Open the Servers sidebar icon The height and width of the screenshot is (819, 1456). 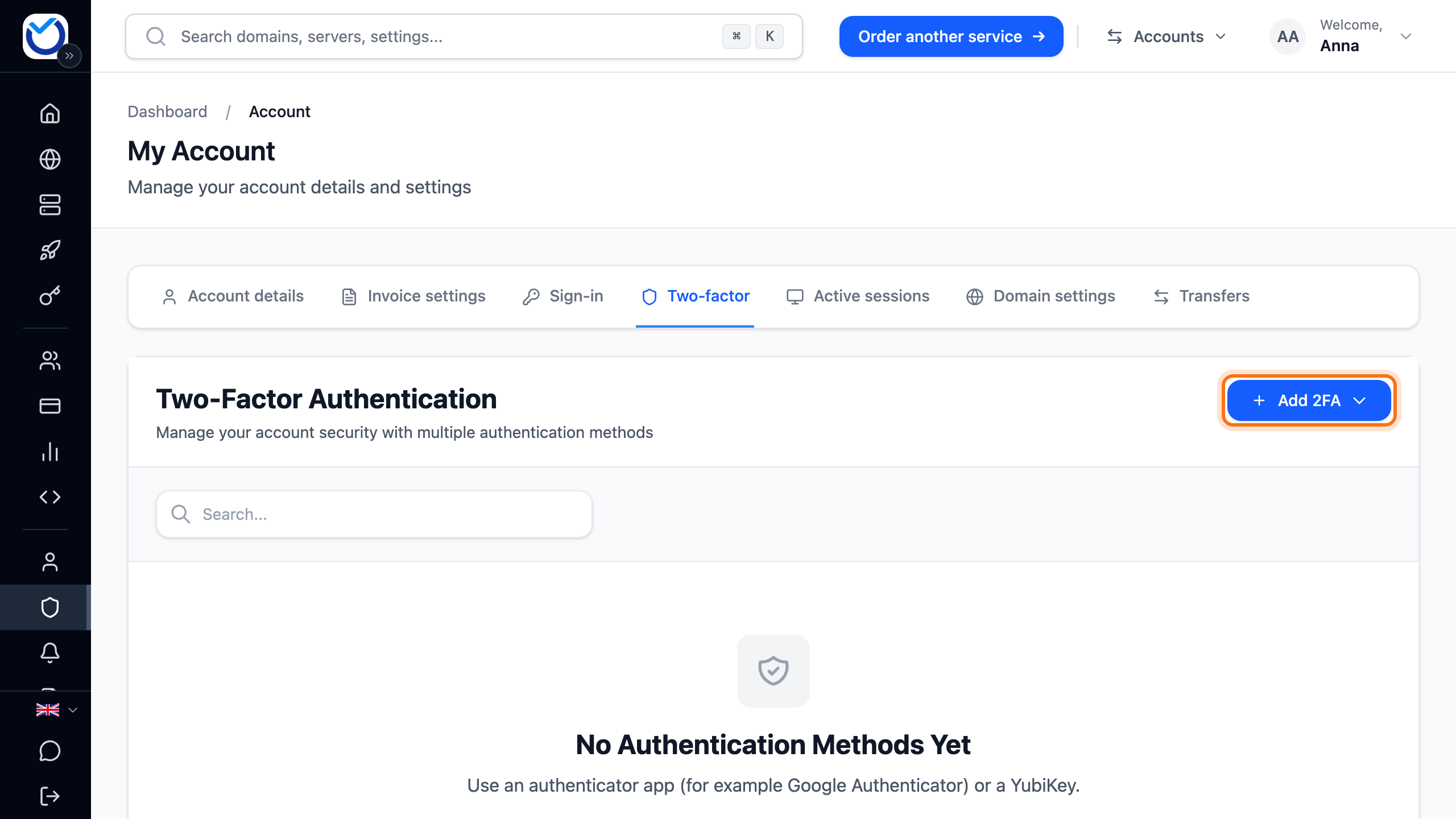point(50,205)
